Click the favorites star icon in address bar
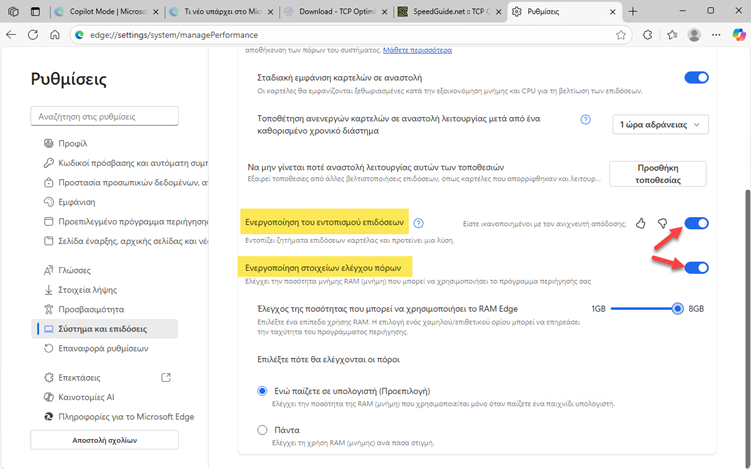This screenshot has width=751, height=469. coord(621,34)
